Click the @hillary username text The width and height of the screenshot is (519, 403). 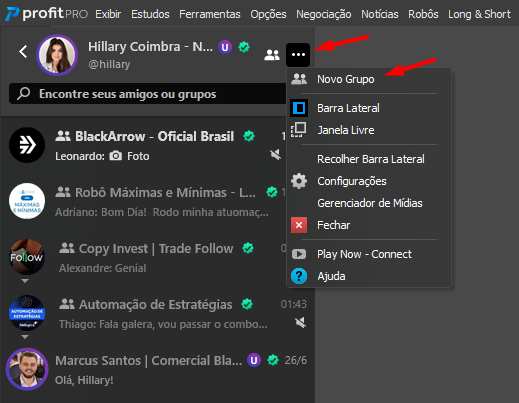[109, 64]
